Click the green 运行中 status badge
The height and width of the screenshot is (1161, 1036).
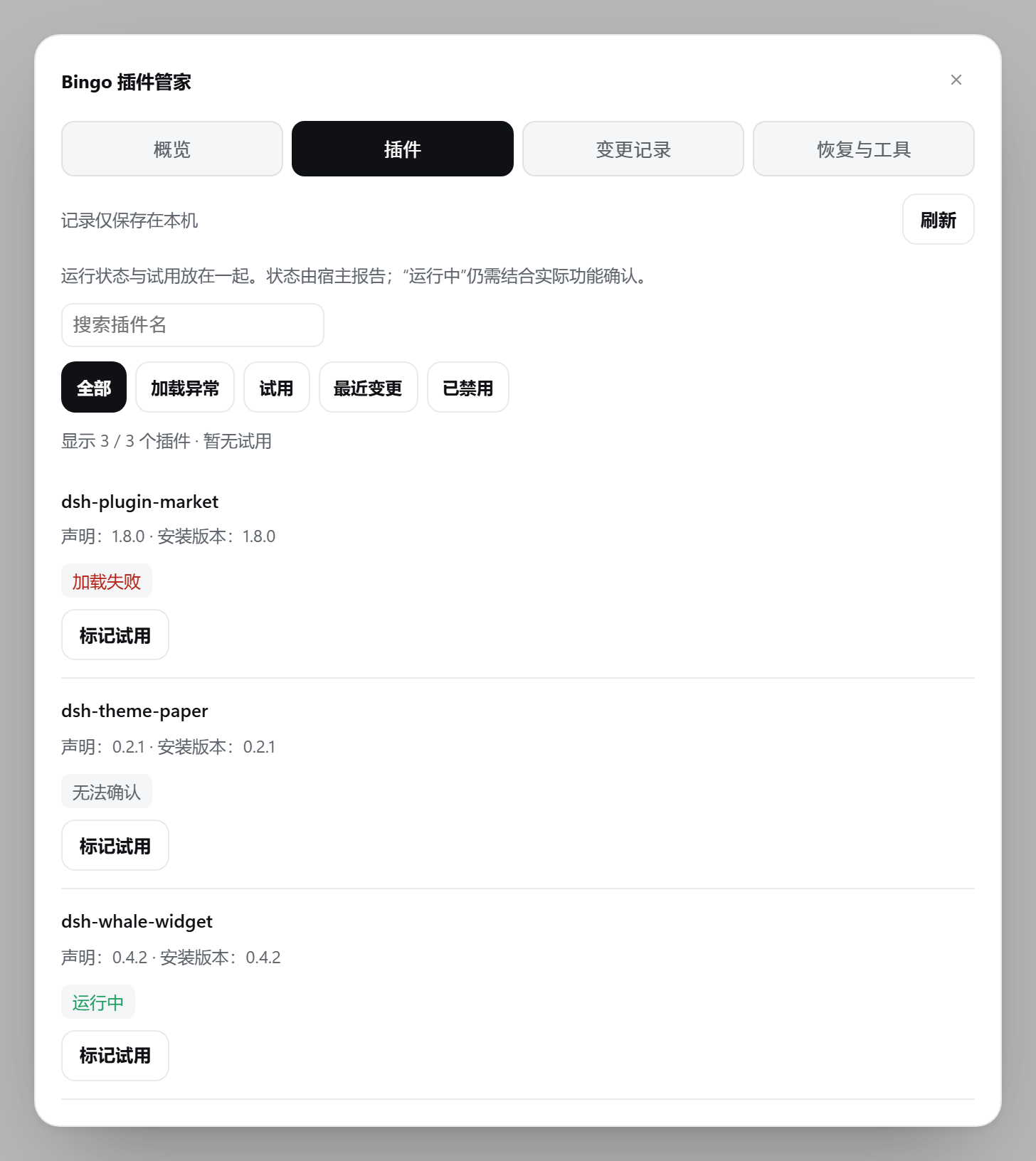[x=98, y=1002]
